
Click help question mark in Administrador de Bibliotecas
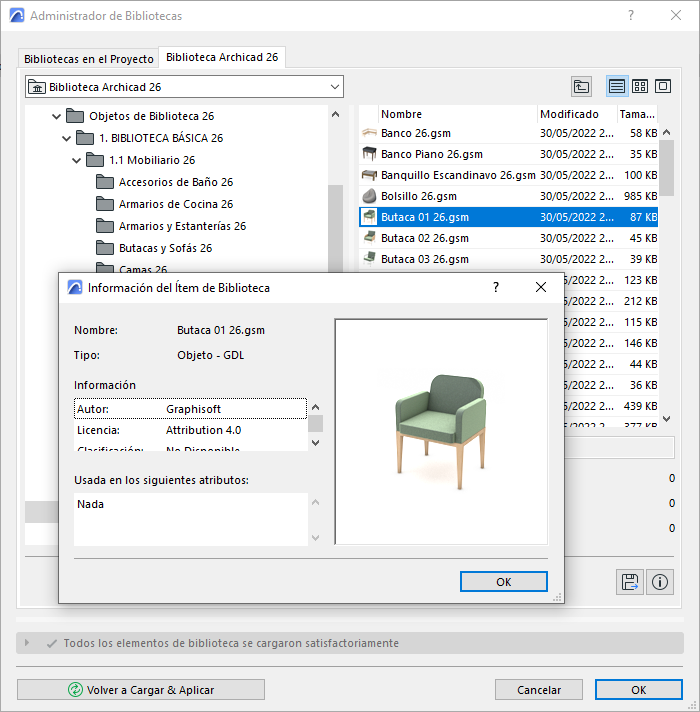tap(631, 15)
